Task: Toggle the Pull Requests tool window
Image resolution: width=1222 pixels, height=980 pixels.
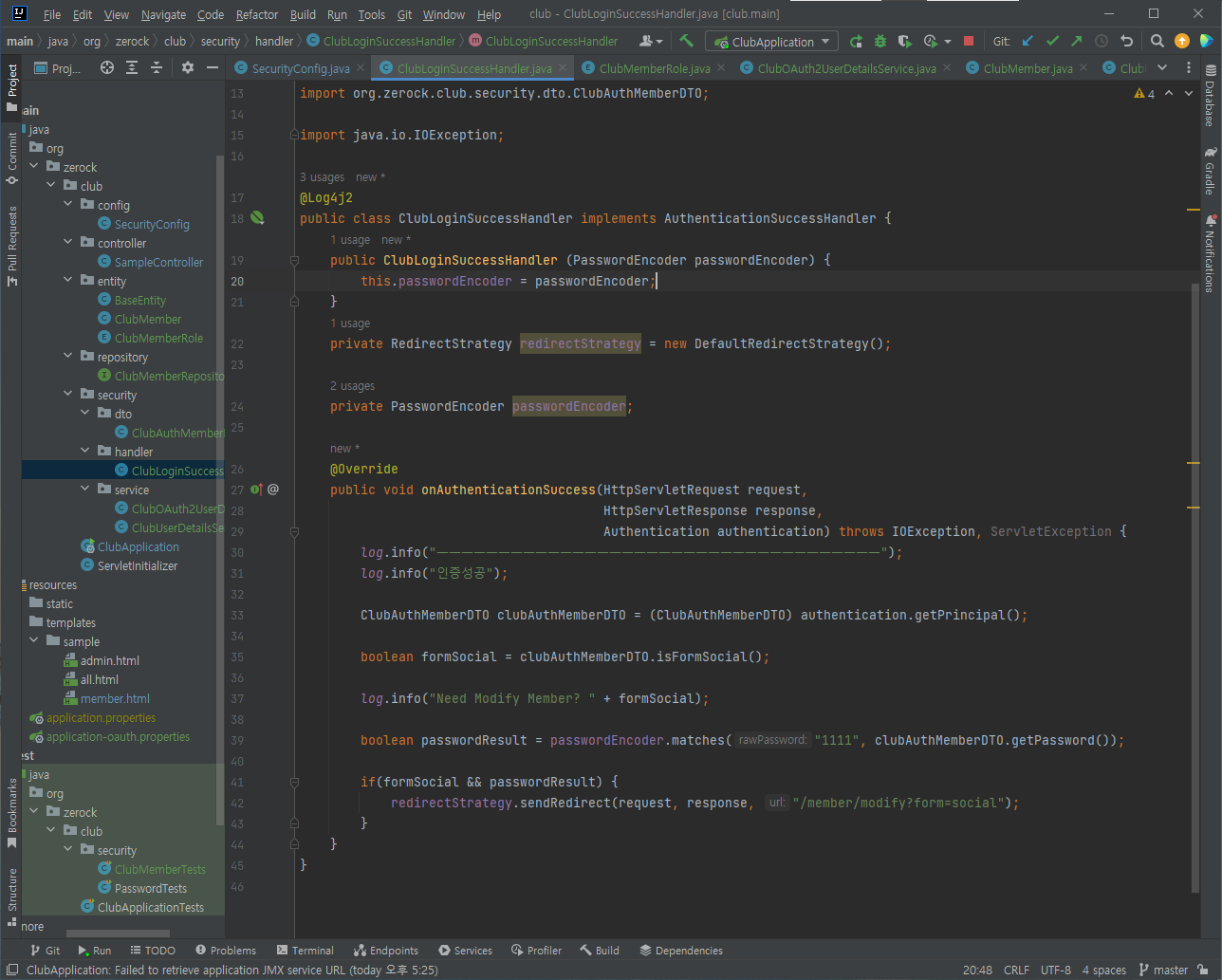Action: pos(11,246)
